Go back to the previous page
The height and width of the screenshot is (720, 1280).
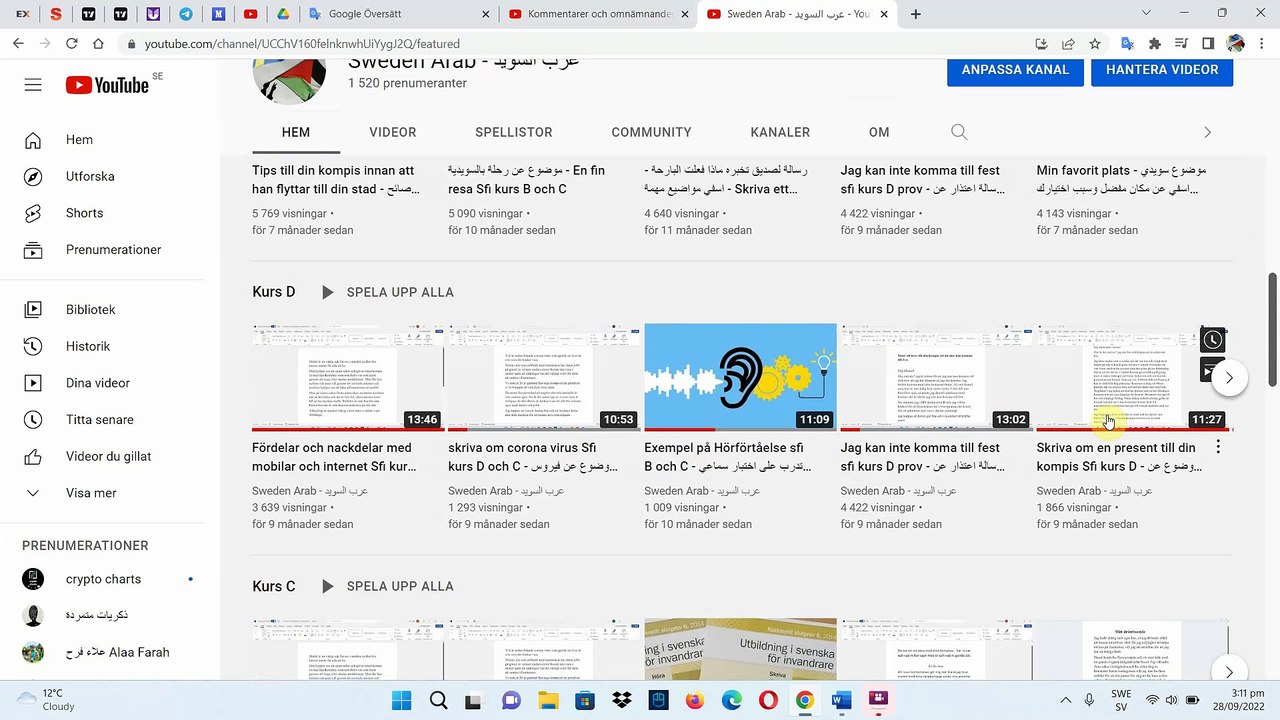(18, 44)
